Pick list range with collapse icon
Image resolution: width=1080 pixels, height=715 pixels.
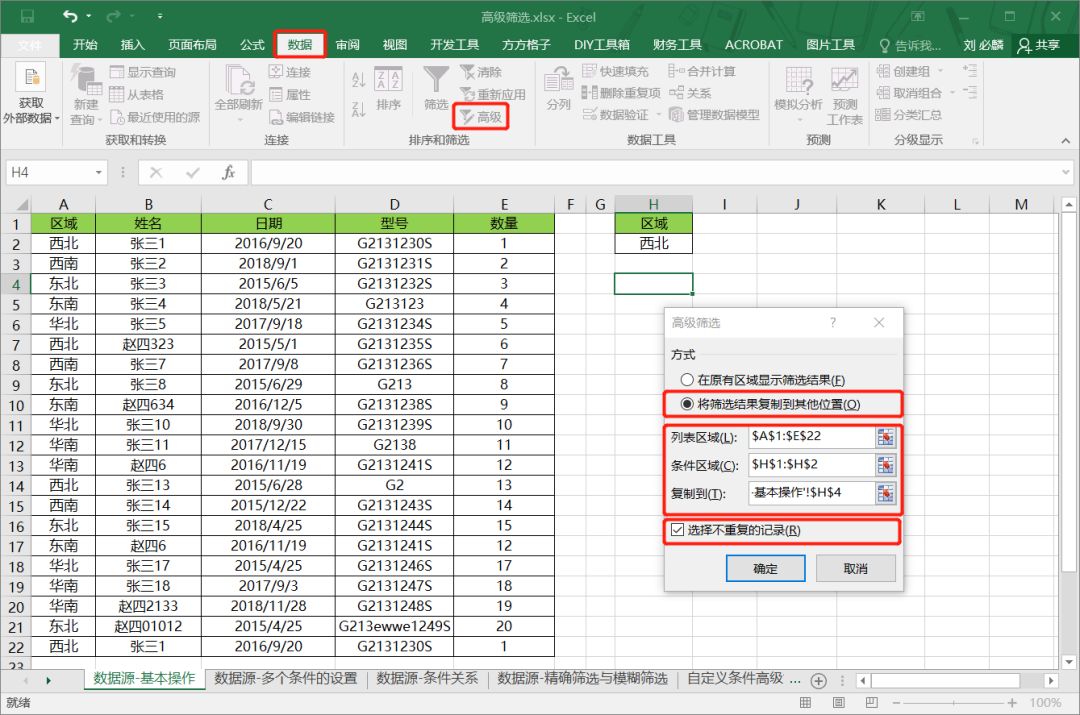click(886, 437)
